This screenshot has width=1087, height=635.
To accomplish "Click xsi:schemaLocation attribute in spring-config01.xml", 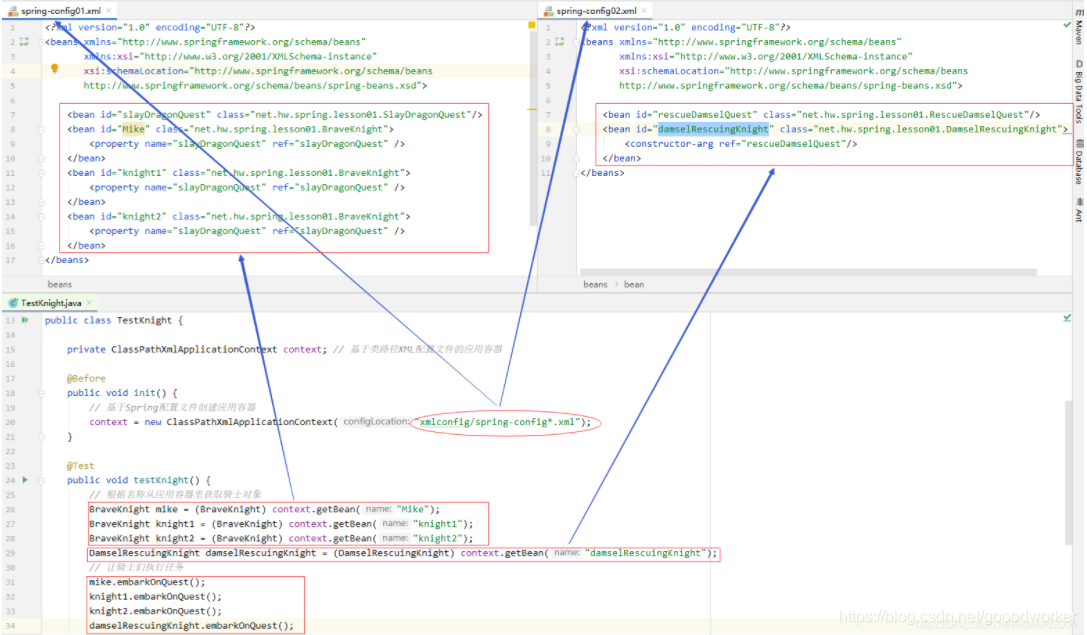I will [x=134, y=71].
